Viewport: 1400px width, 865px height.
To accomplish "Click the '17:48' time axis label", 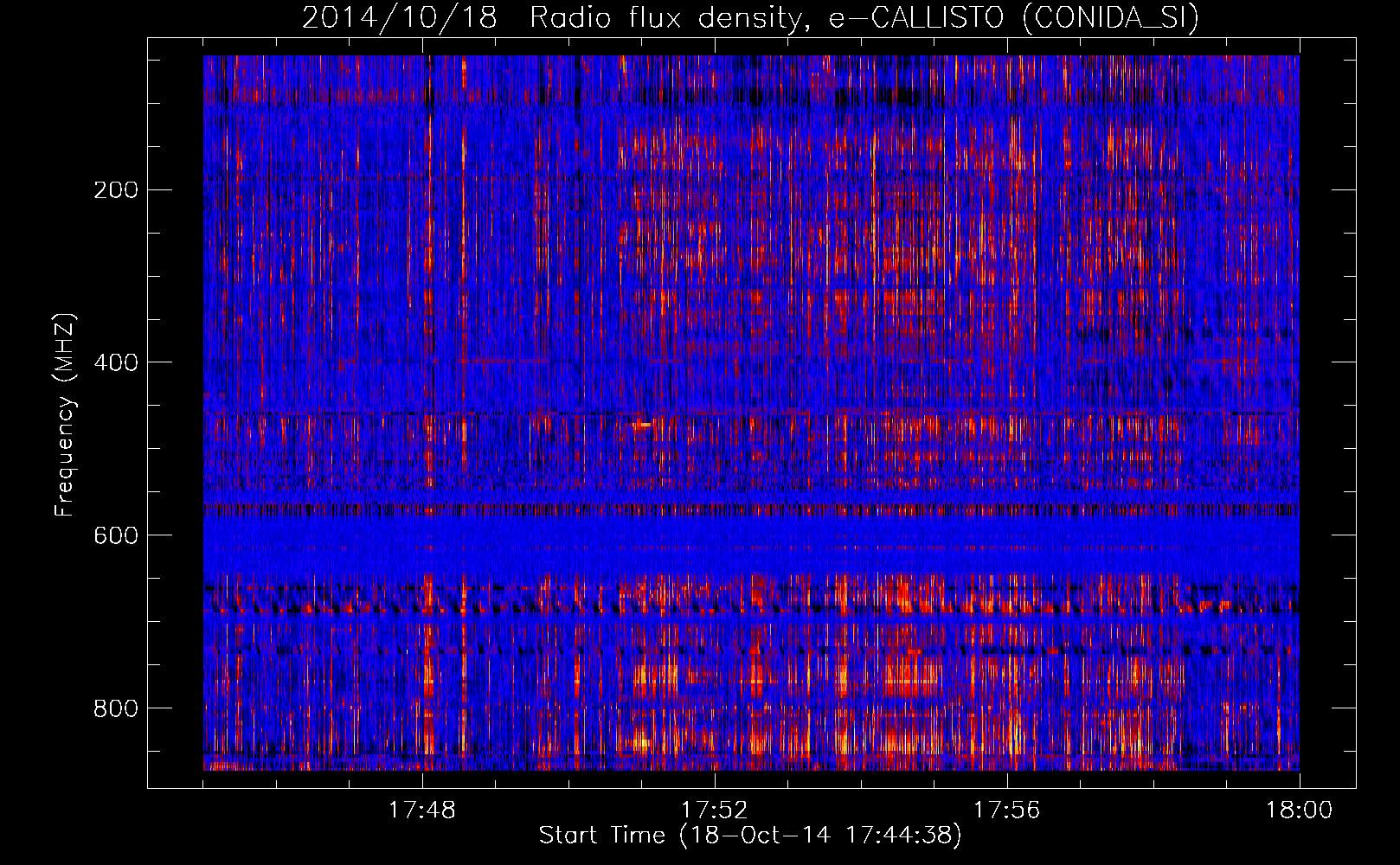I will [422, 811].
